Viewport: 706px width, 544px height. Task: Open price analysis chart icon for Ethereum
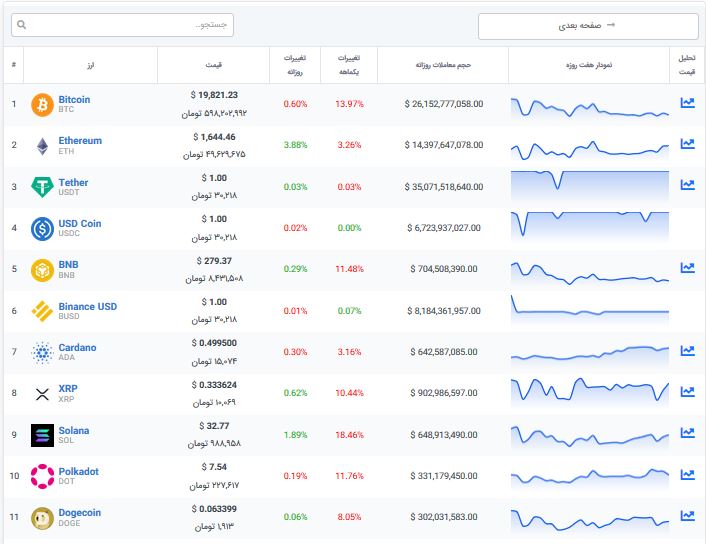687,144
